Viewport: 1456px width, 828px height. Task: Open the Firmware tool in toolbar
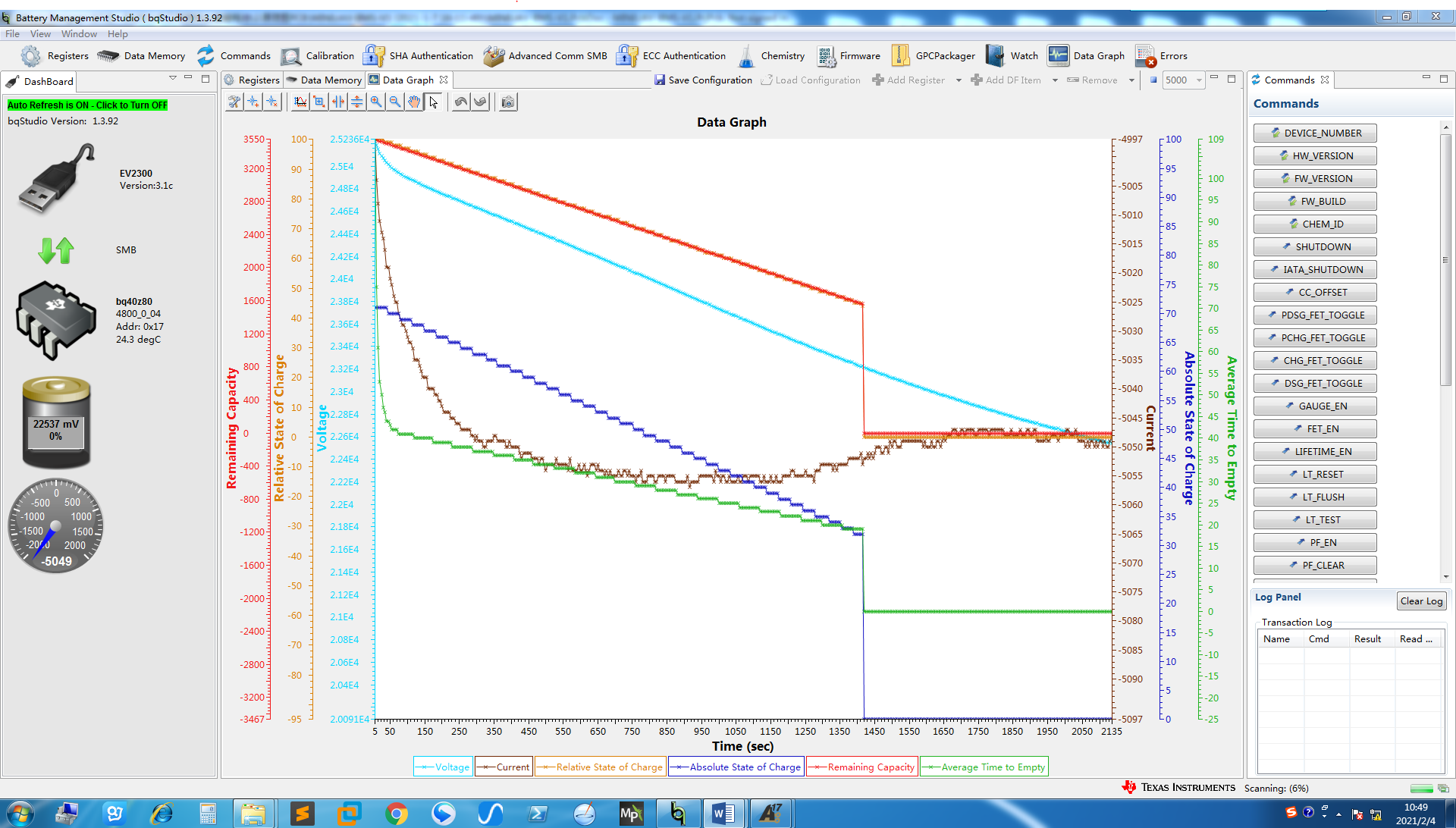click(849, 55)
